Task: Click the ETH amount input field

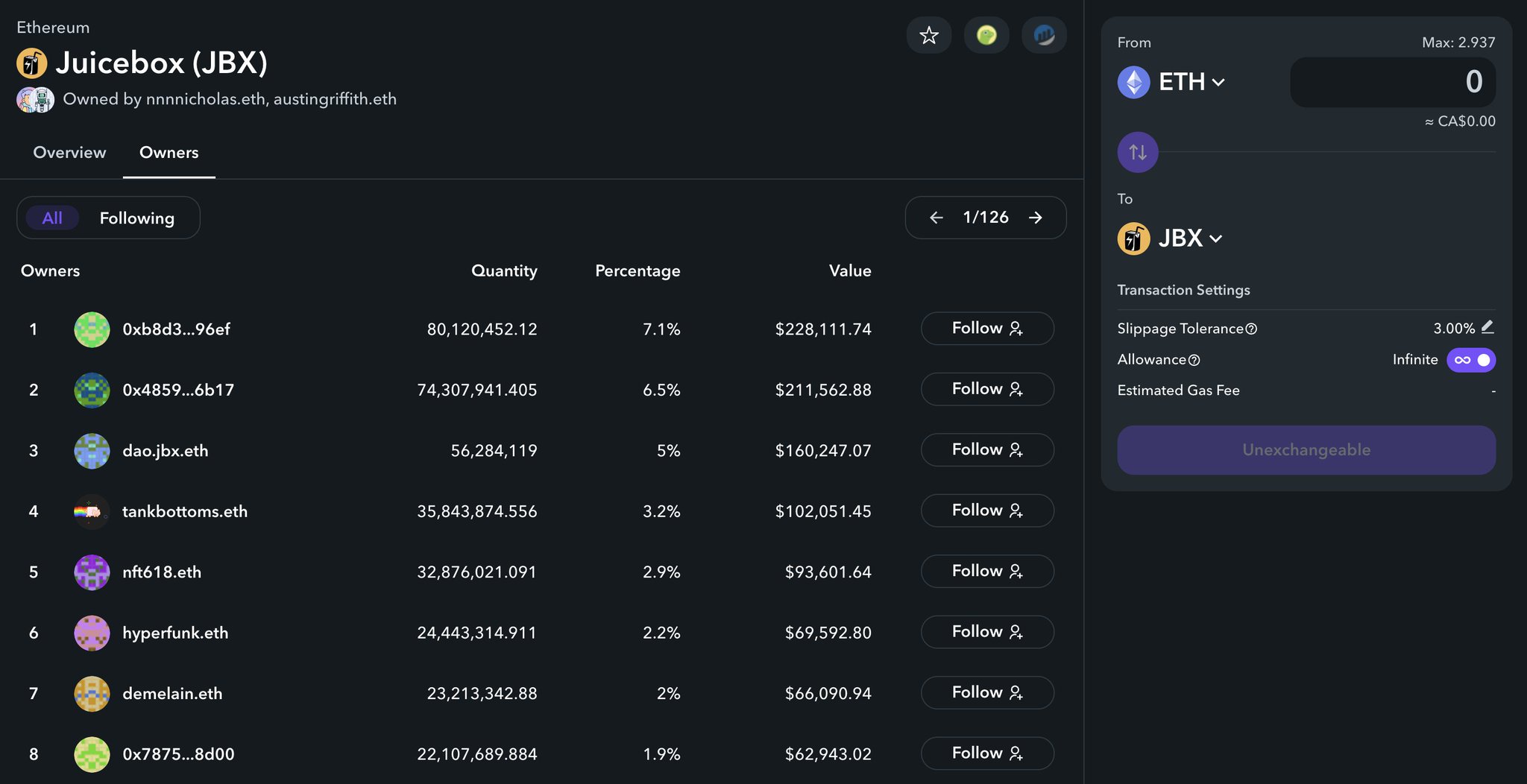Action: point(1392,82)
